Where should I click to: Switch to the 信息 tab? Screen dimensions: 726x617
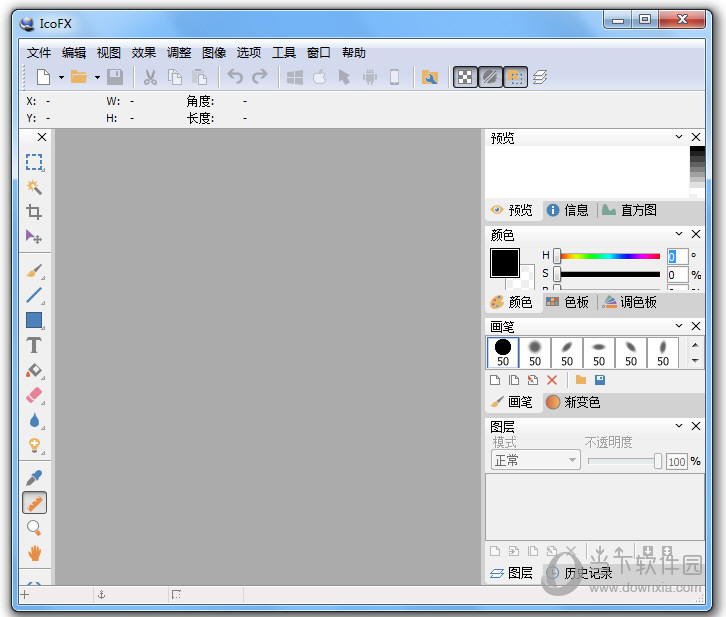pyautogui.click(x=568, y=210)
